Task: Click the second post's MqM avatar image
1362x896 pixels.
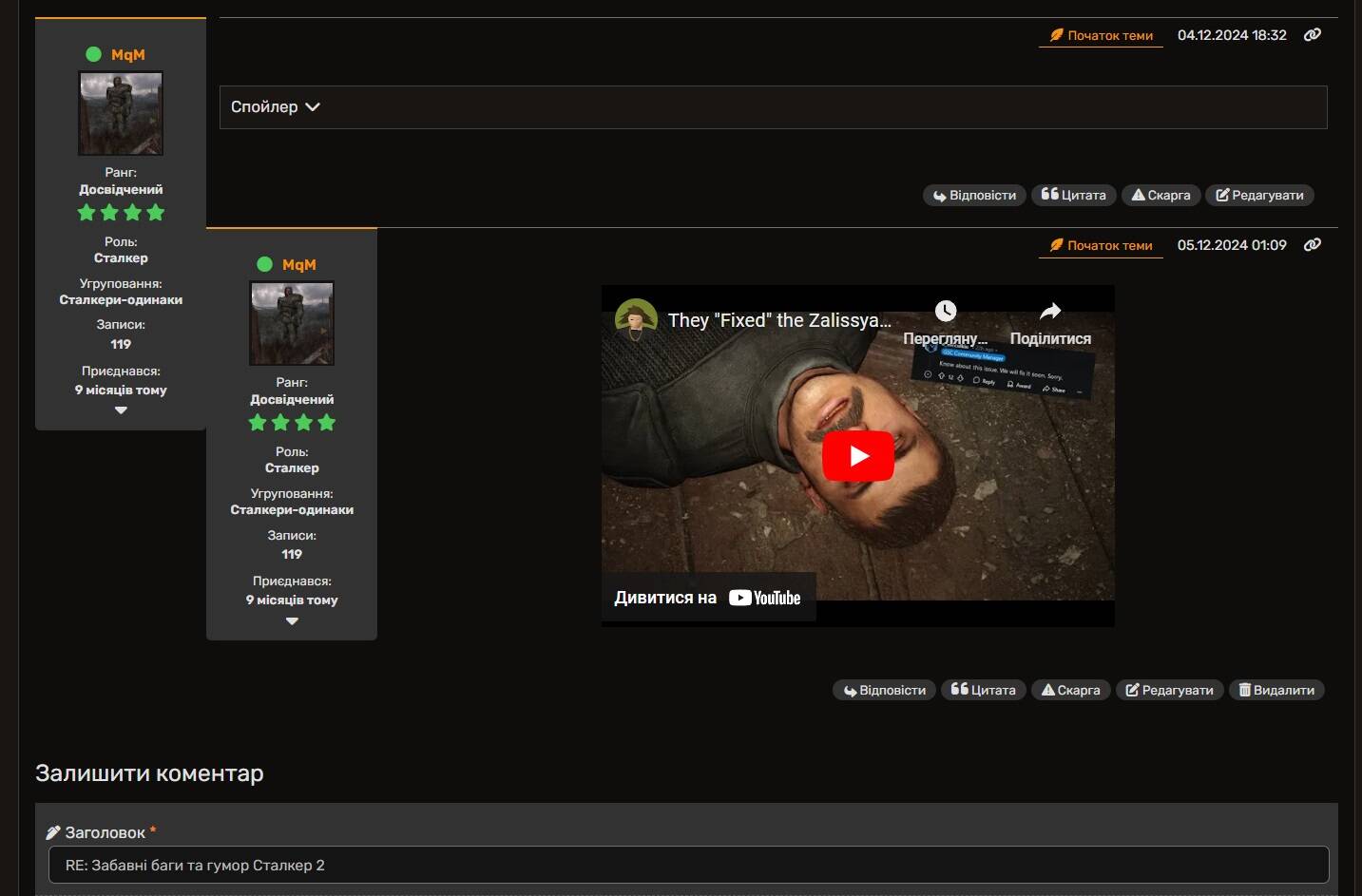Action: 292,323
